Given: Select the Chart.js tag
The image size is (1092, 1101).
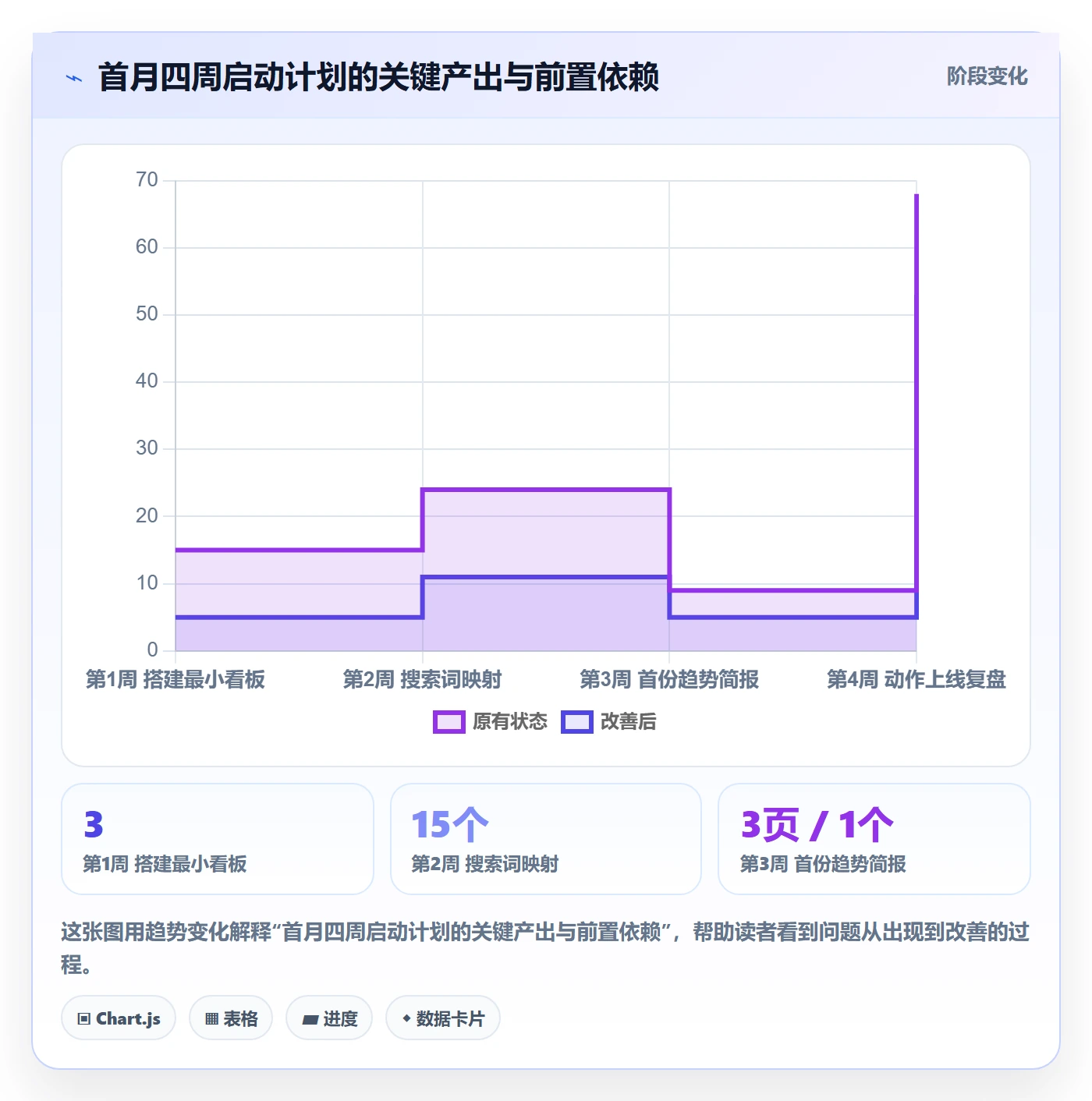Looking at the screenshot, I should pos(119,1018).
